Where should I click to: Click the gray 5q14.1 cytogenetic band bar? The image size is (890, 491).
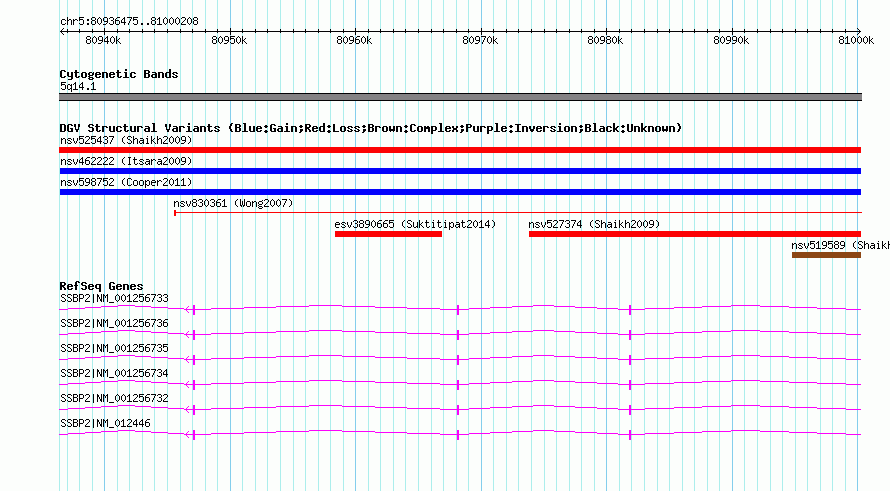tap(460, 97)
